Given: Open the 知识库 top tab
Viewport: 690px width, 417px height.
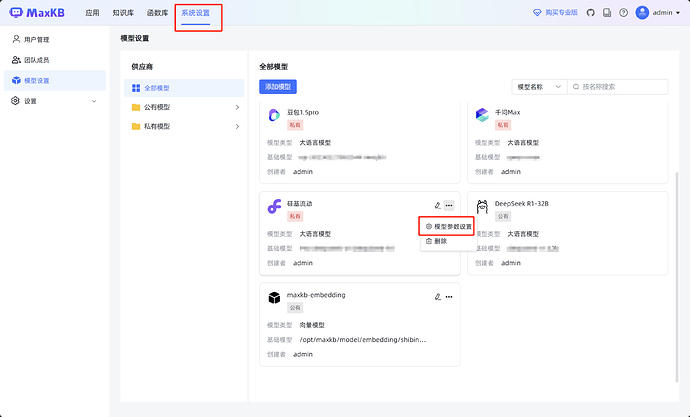Looking at the screenshot, I should click(123, 13).
